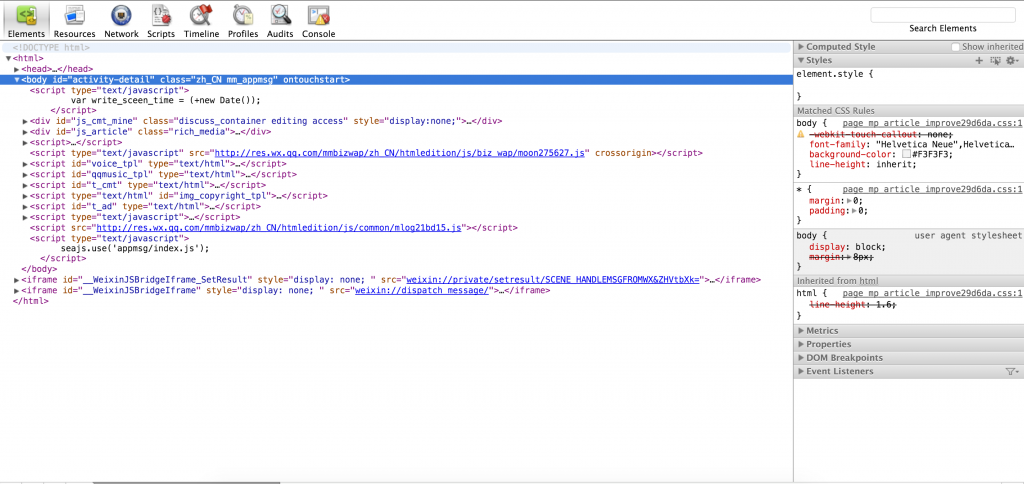
Task: Expand the qqmusic_tpl script node
Action: (25, 174)
